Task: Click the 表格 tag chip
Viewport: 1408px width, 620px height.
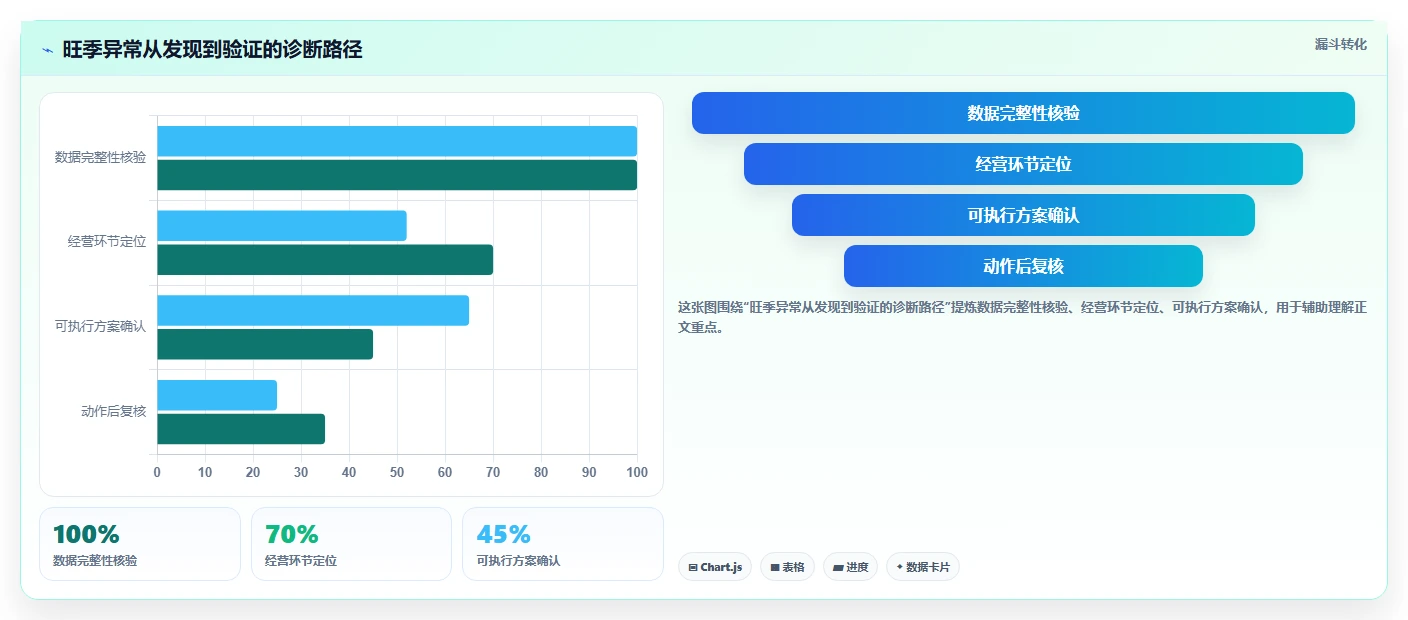Action: coord(787,567)
